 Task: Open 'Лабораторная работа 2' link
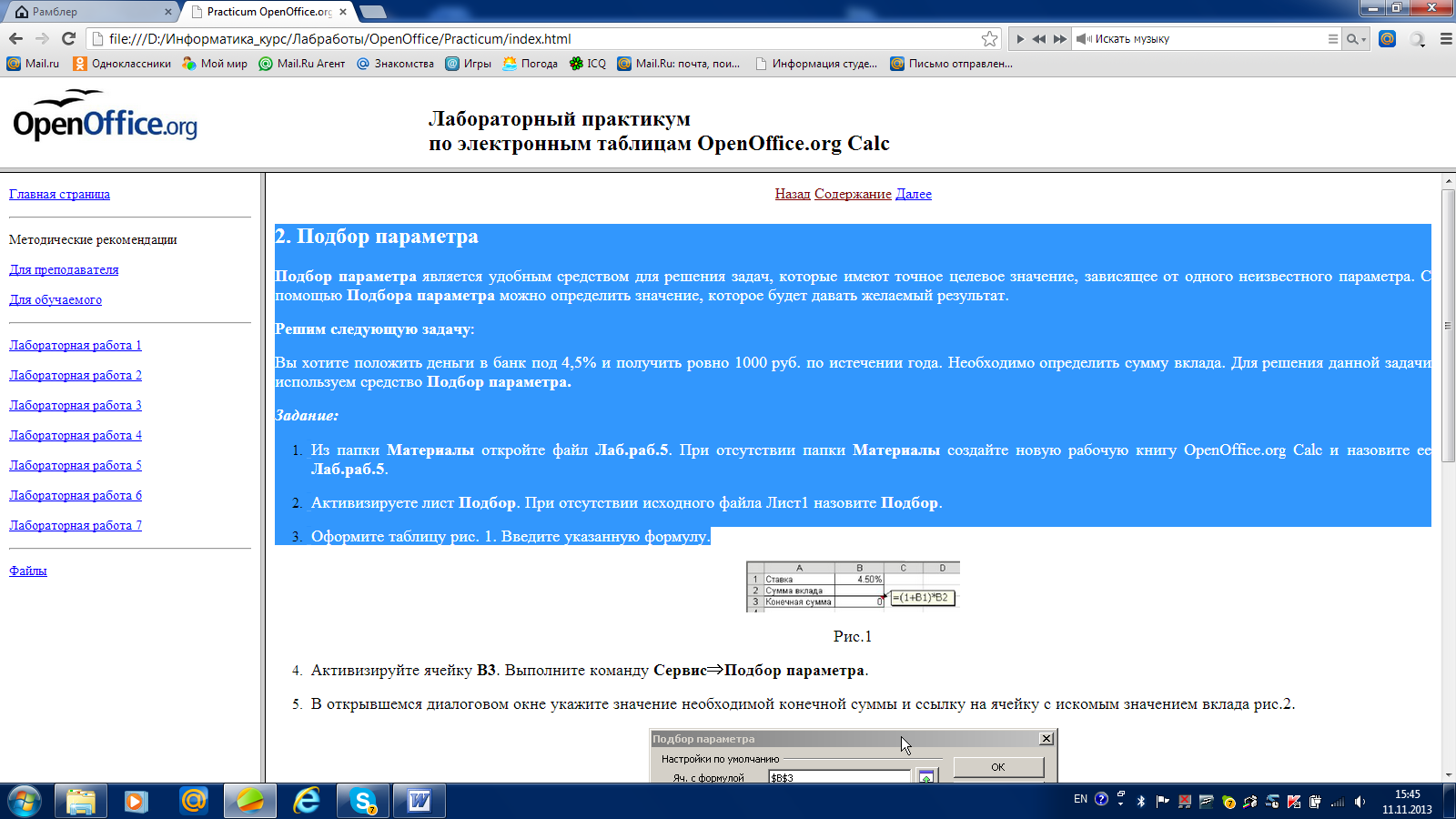point(76,375)
